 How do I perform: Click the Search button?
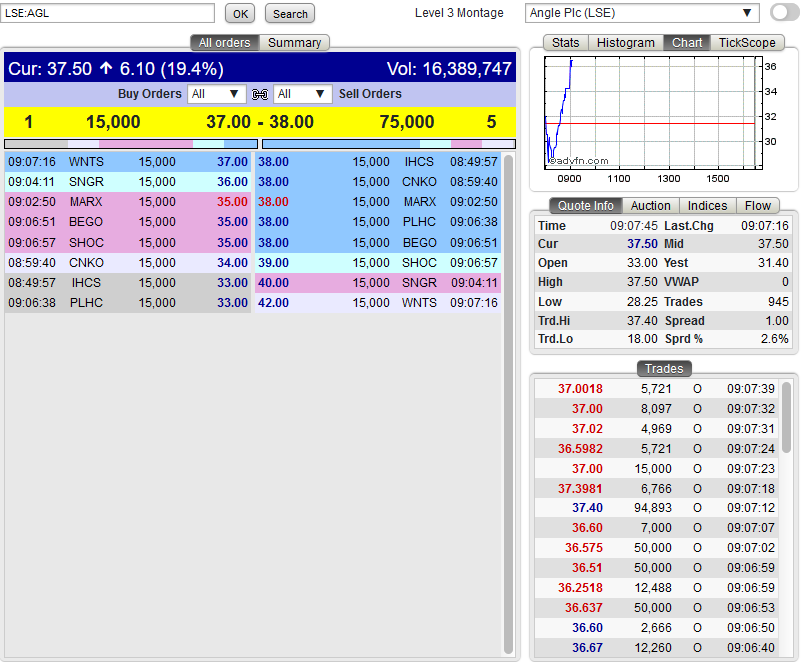(x=290, y=14)
